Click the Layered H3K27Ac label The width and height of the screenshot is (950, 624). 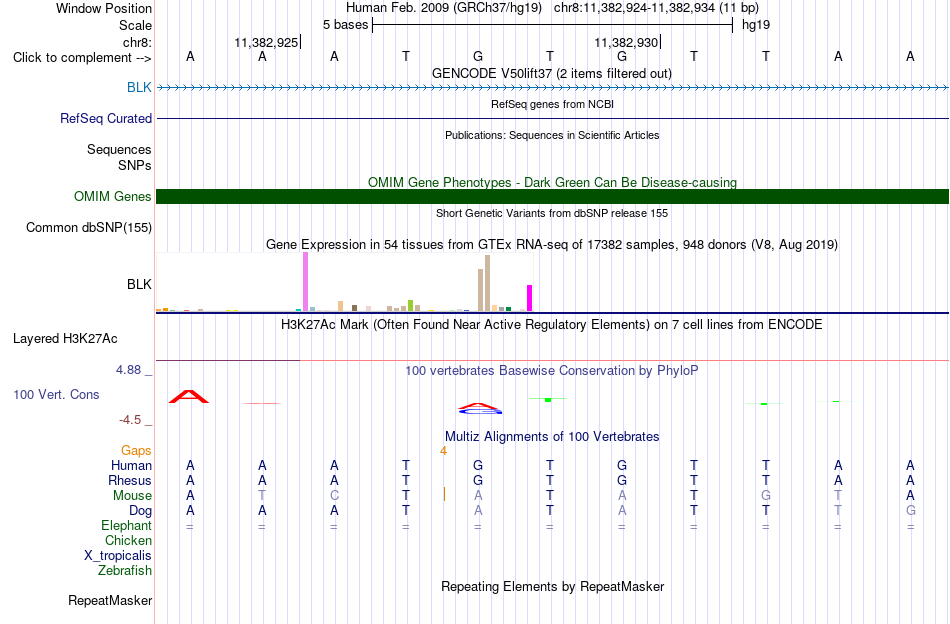65,339
